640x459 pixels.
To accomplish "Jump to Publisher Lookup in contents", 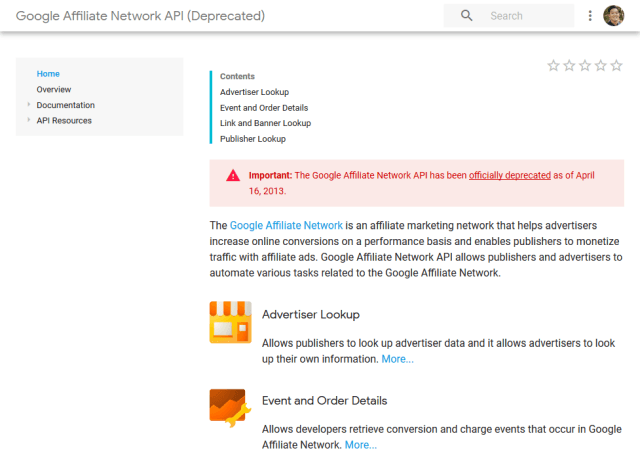I will coord(253,139).
